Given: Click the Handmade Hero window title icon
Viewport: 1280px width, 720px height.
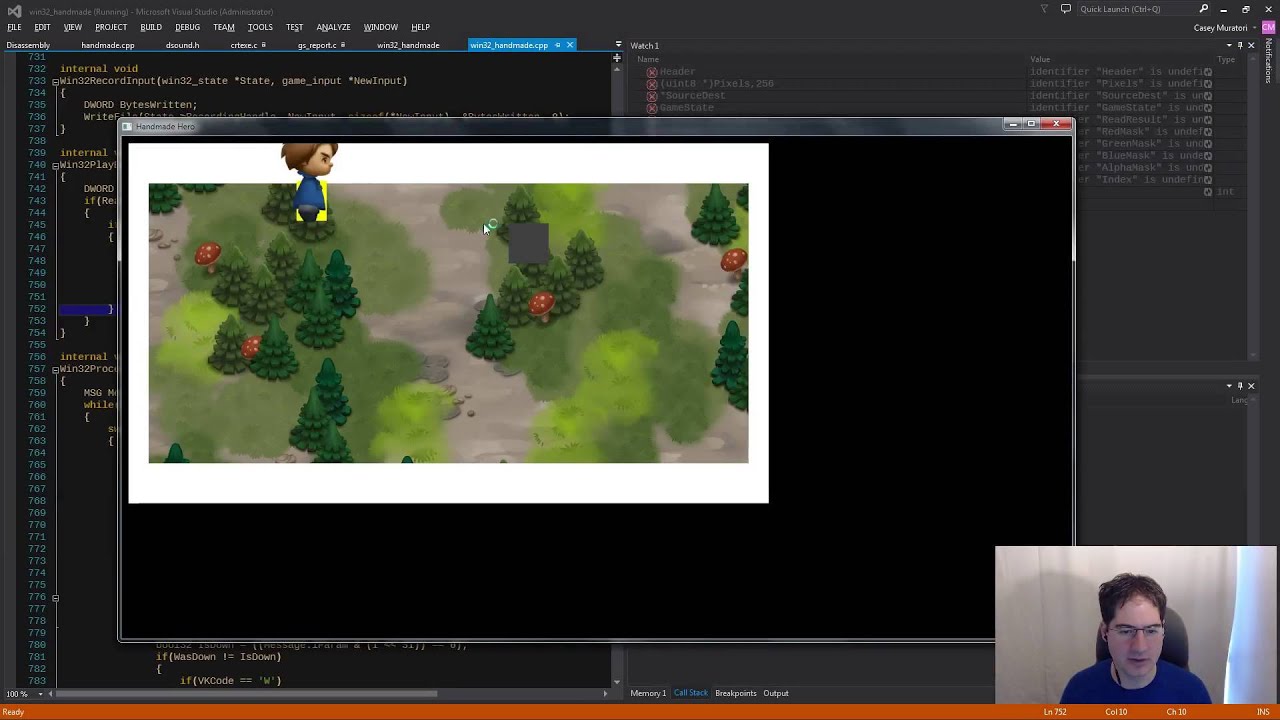Looking at the screenshot, I should (x=128, y=126).
